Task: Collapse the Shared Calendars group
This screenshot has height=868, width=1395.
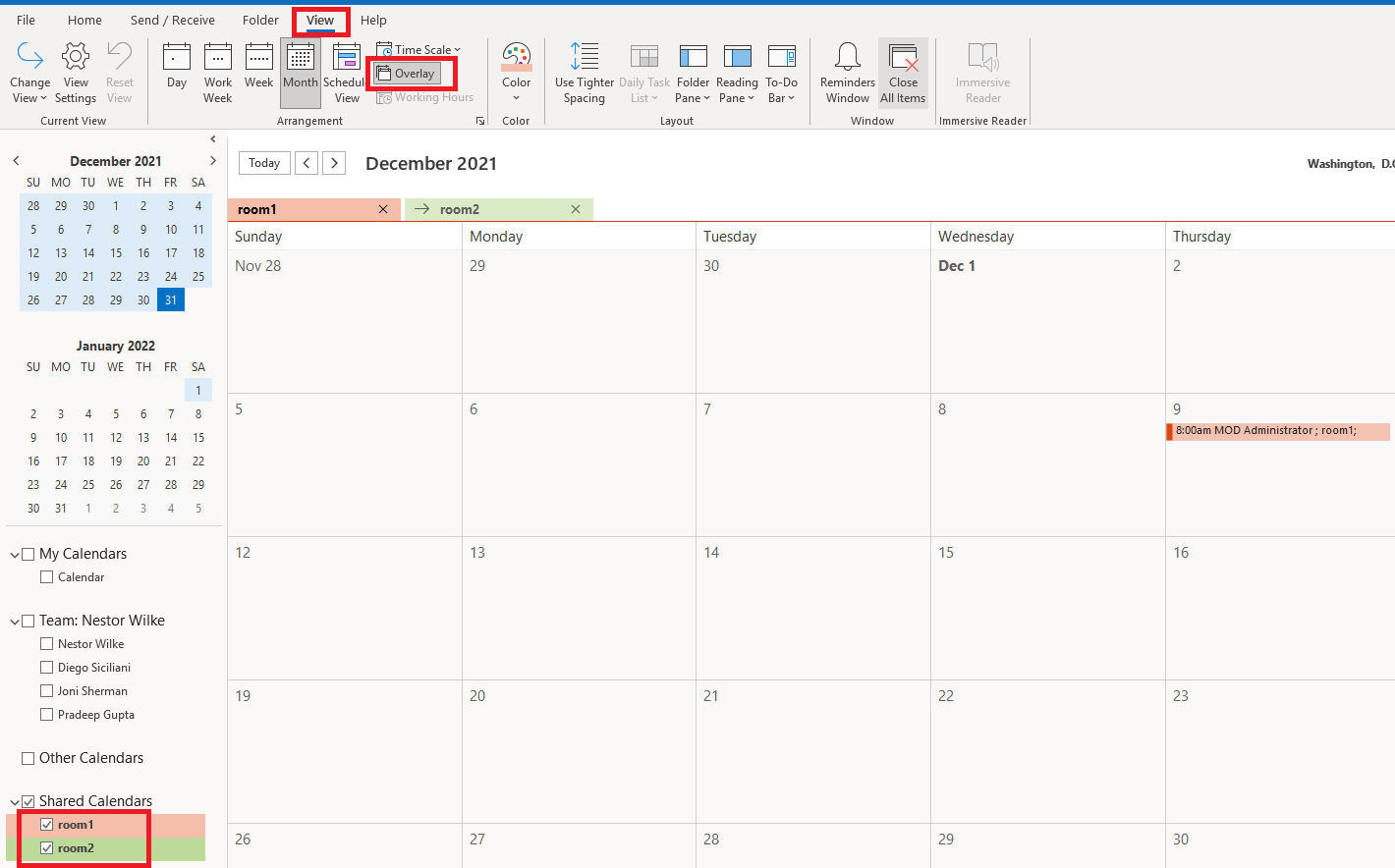Action: pyautogui.click(x=13, y=800)
